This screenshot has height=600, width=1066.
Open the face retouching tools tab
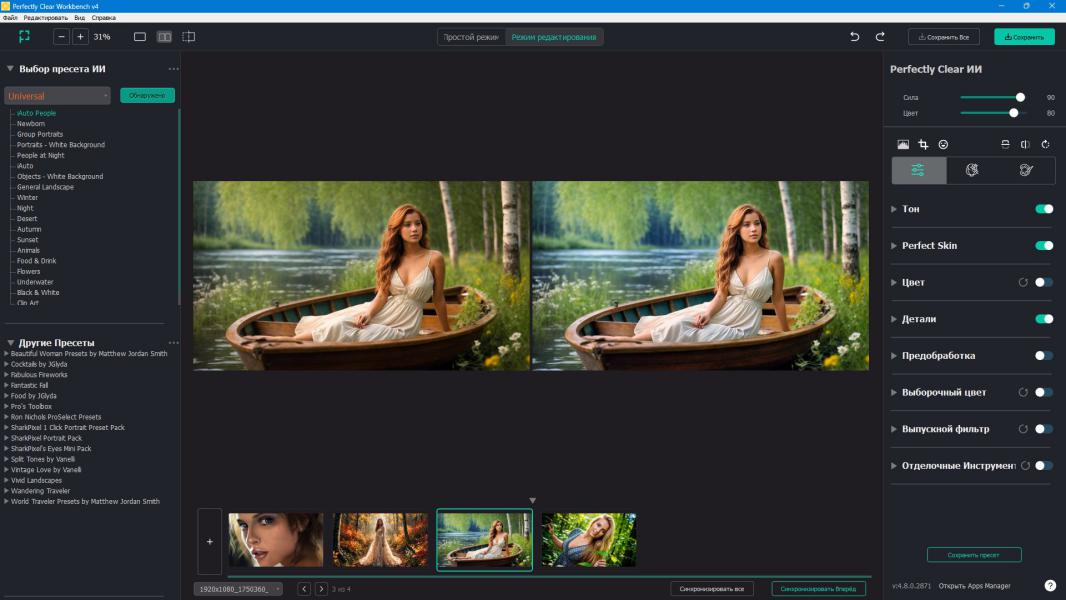click(x=972, y=171)
